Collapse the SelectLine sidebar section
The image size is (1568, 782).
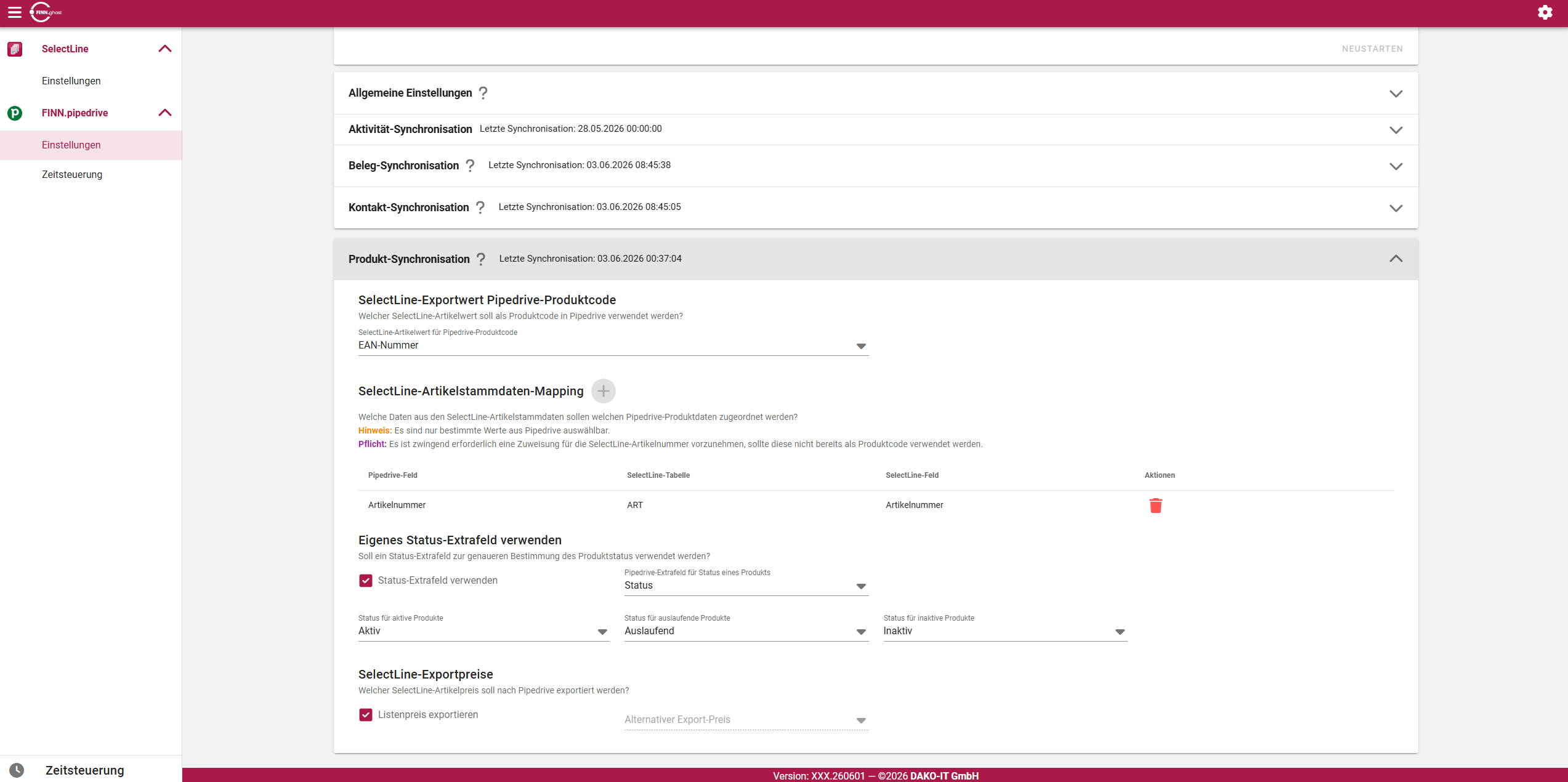pos(165,49)
